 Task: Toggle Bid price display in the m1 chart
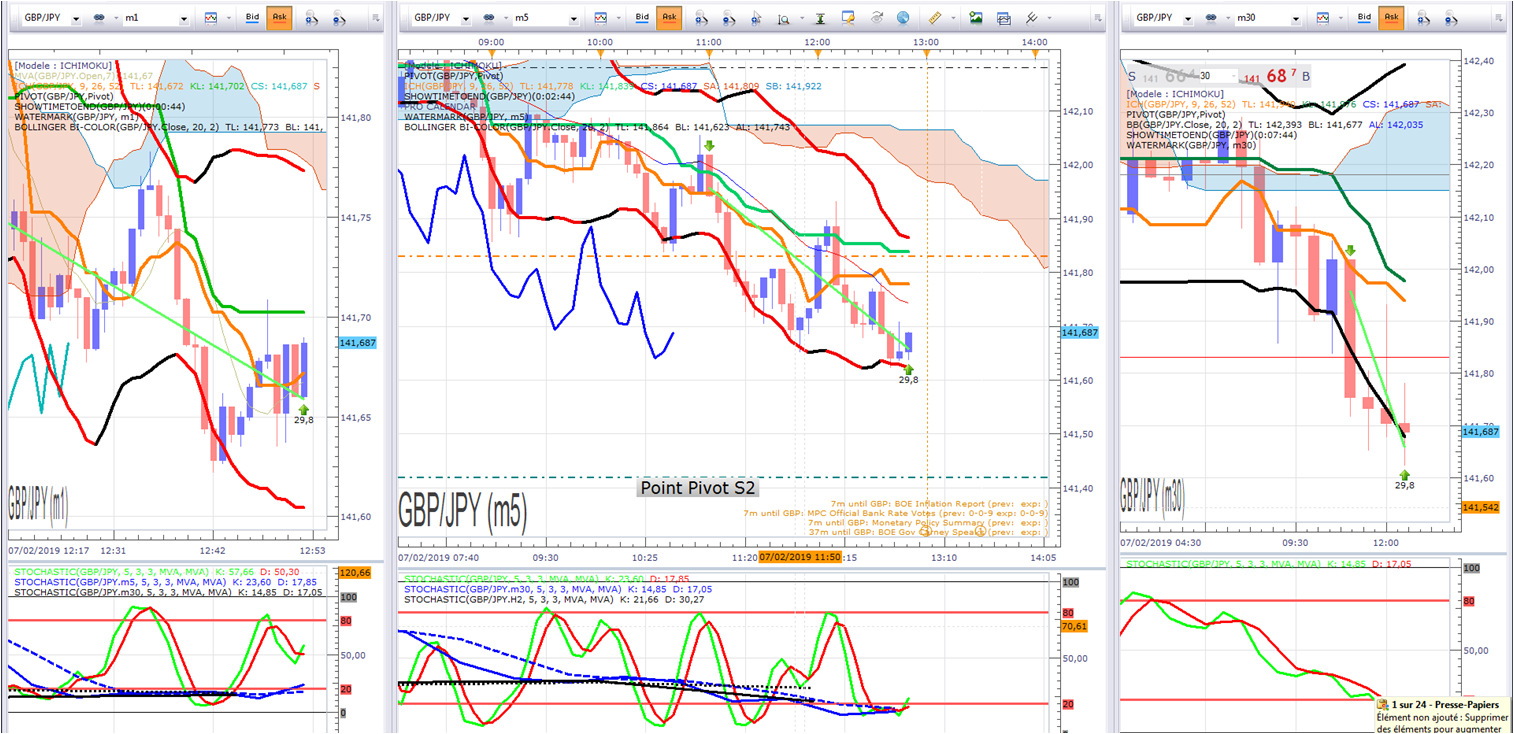(x=252, y=18)
